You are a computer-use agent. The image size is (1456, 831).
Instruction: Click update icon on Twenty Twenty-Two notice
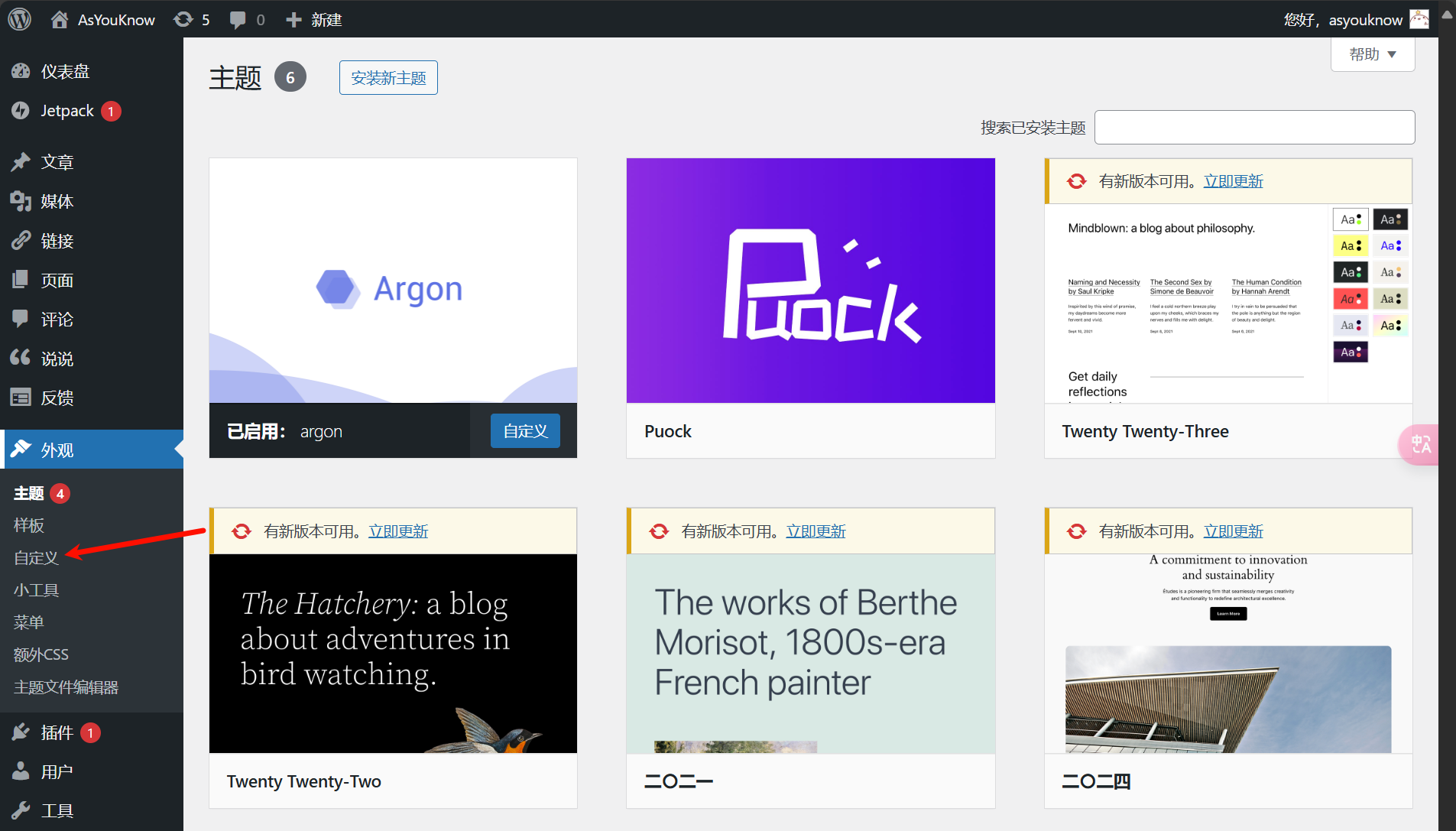[242, 531]
